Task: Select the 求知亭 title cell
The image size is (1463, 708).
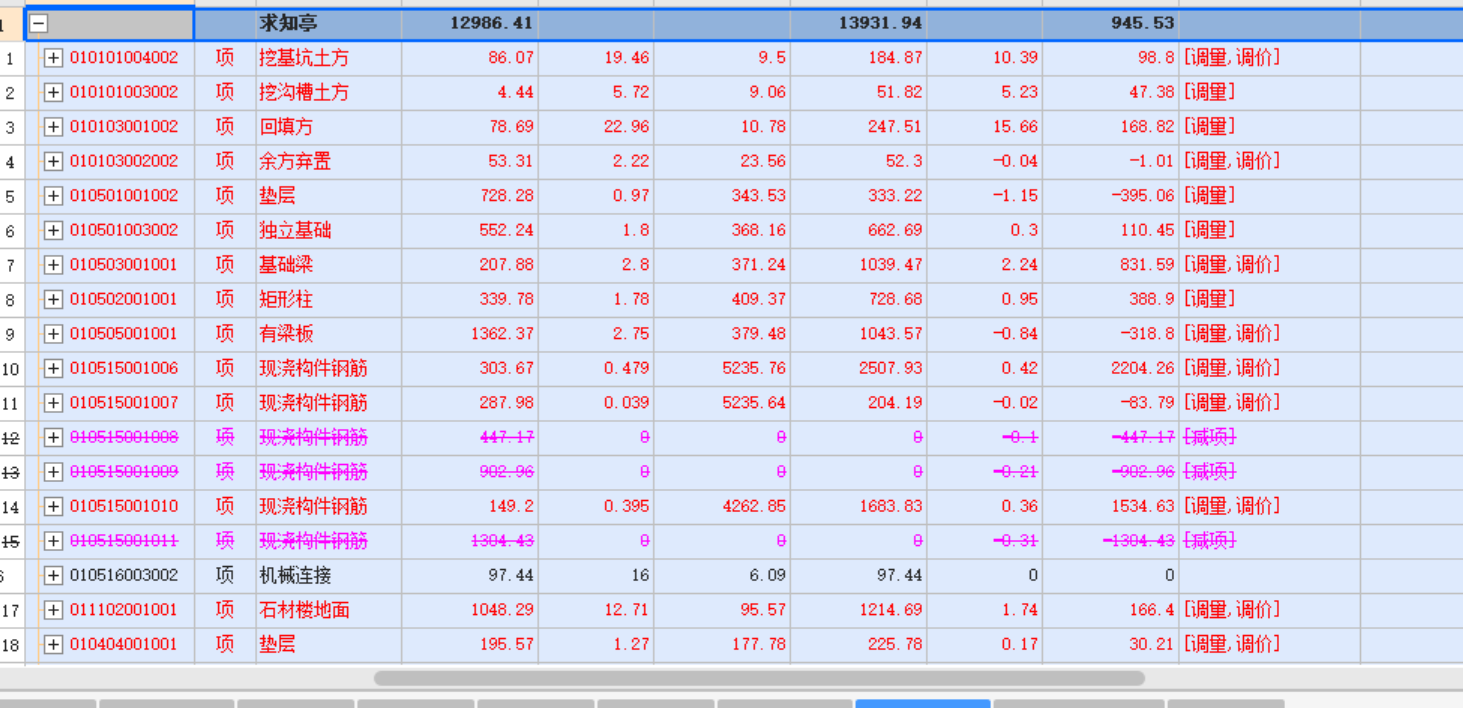Action: pyautogui.click(x=328, y=23)
